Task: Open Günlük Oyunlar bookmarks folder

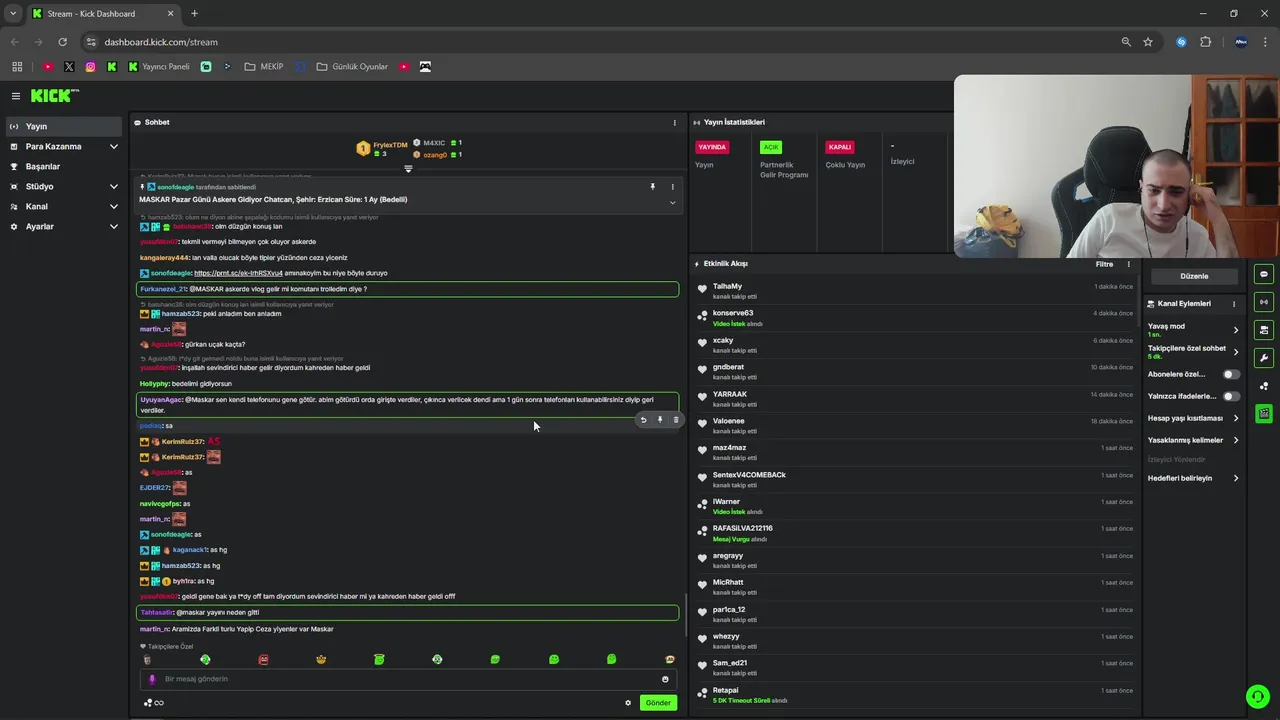Action: (x=352, y=67)
